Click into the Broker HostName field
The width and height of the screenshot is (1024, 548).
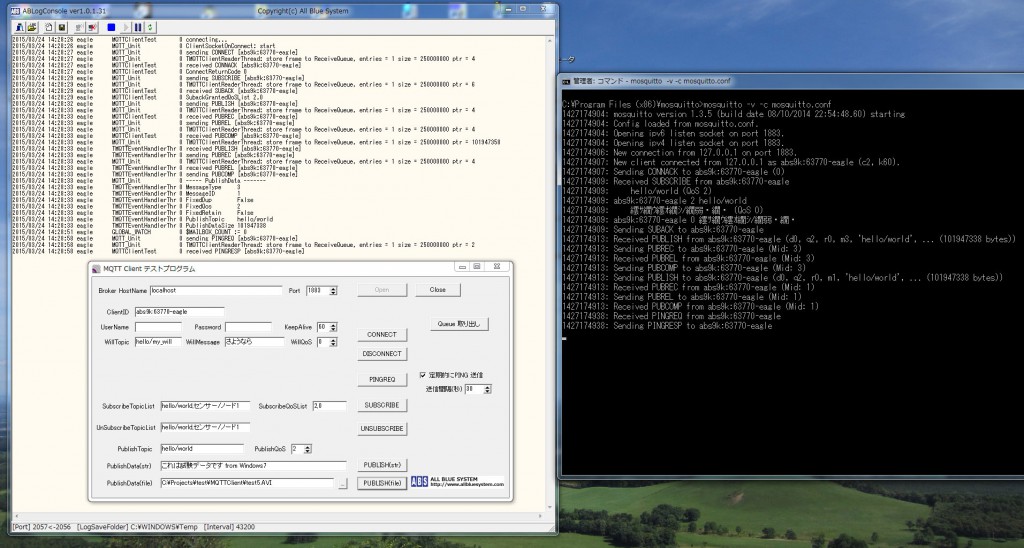pos(216,290)
